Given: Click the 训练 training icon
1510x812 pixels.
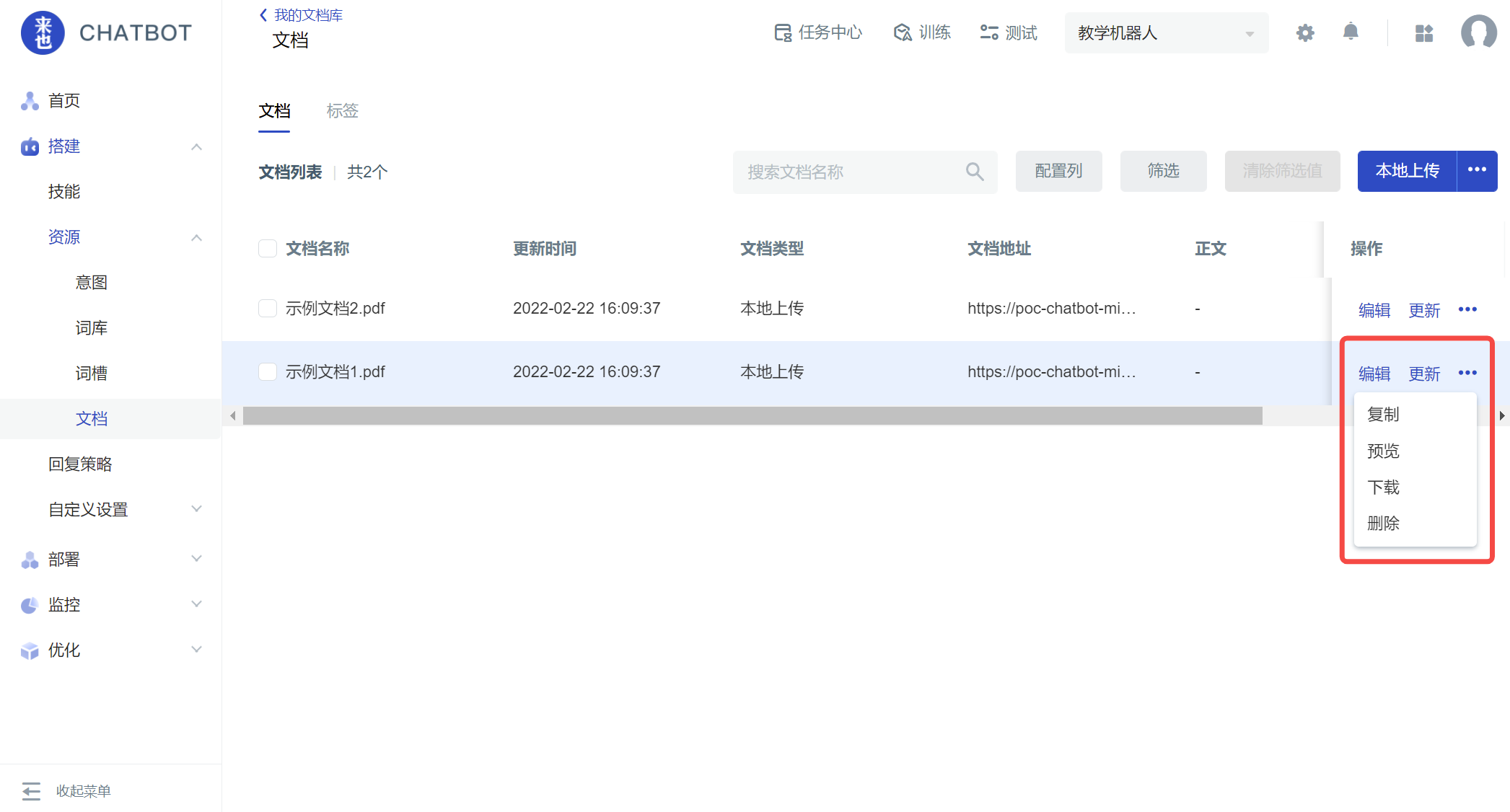Looking at the screenshot, I should [x=903, y=32].
